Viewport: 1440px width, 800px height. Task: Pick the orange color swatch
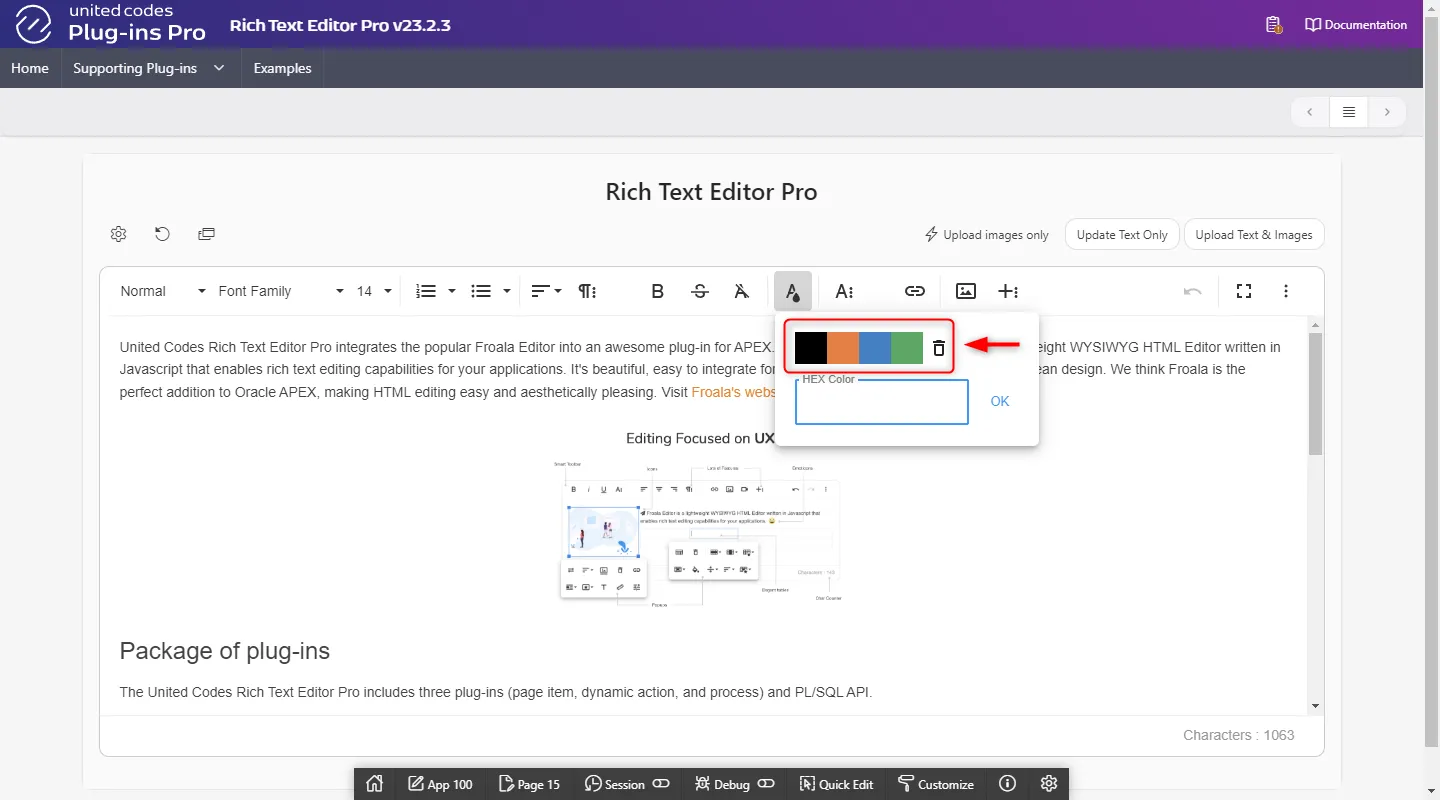click(843, 348)
